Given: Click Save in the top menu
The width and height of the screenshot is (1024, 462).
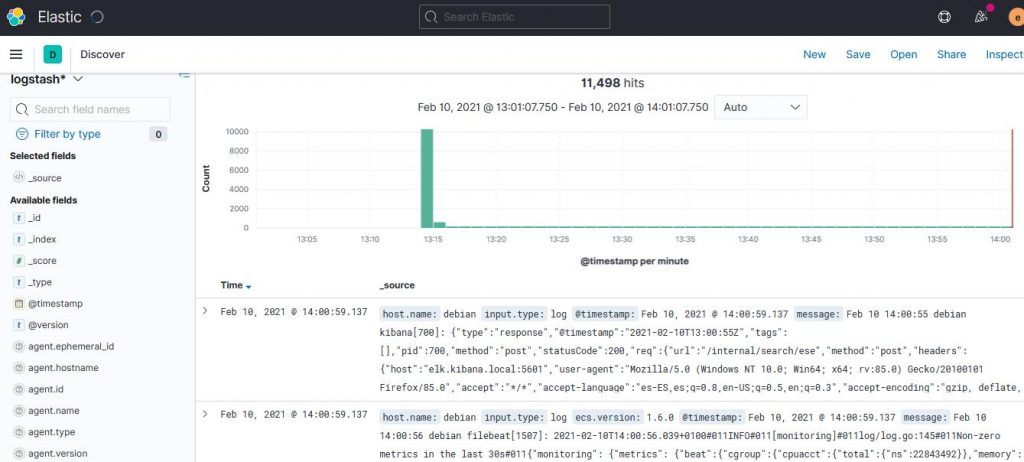Looking at the screenshot, I should [x=858, y=54].
